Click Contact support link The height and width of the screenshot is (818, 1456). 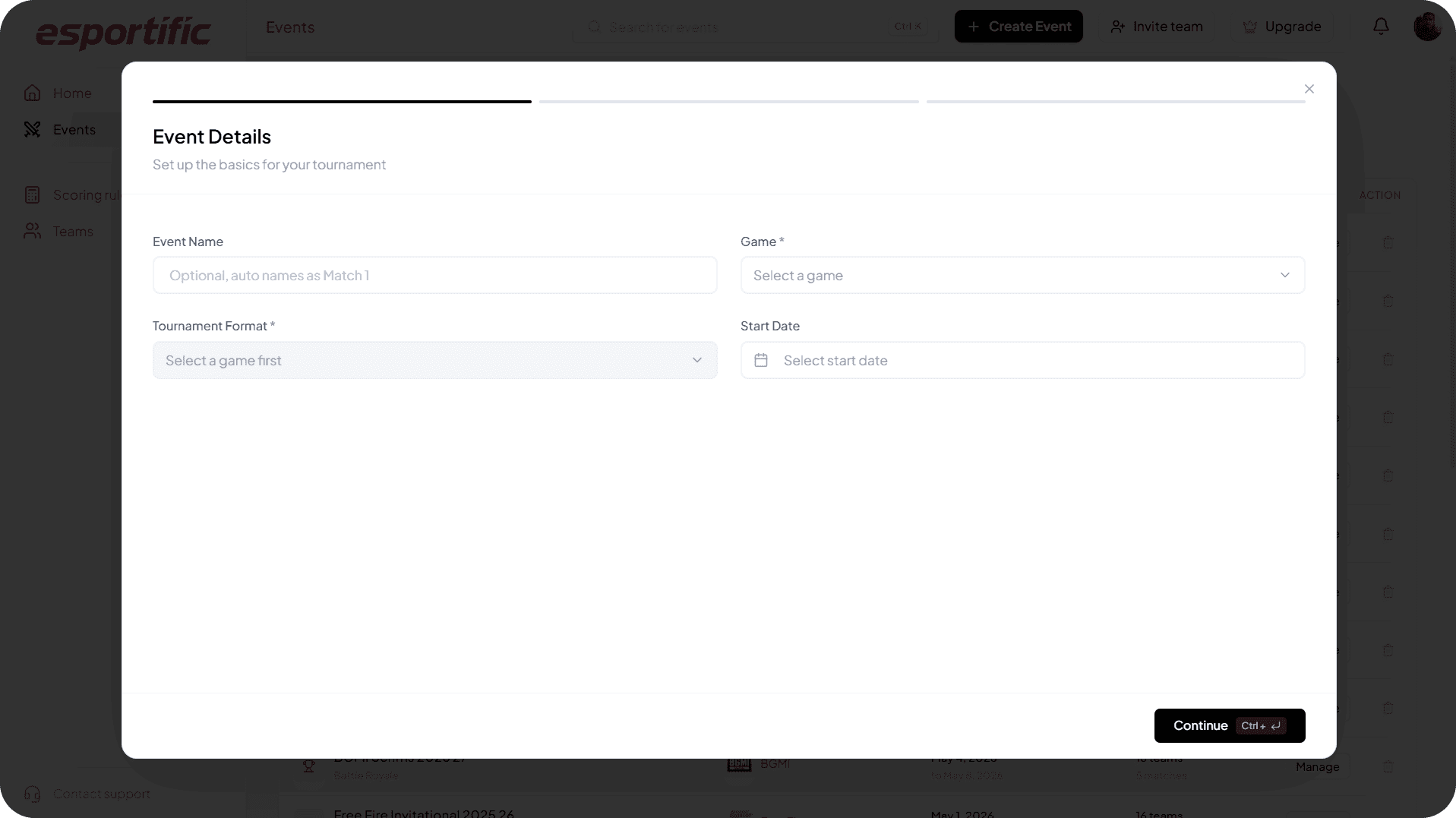102,794
